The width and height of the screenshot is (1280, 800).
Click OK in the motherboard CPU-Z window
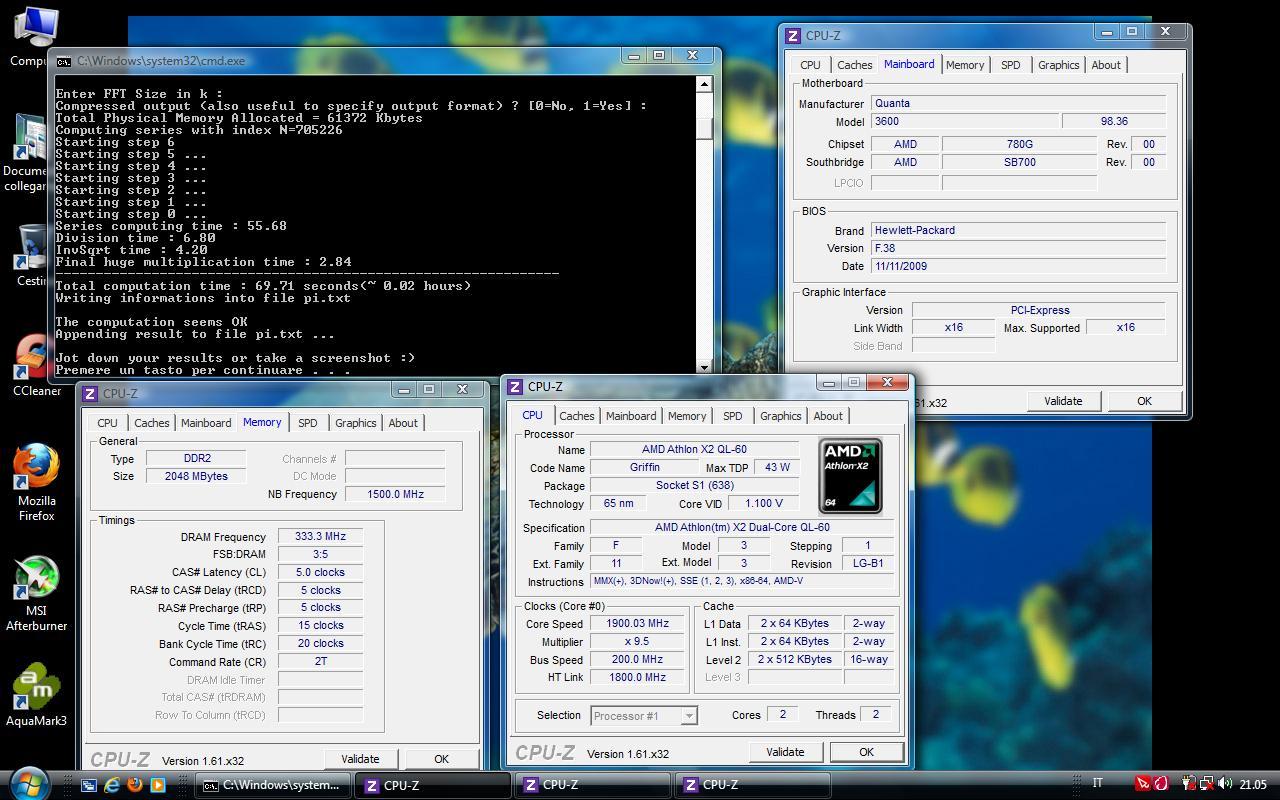(x=1144, y=401)
